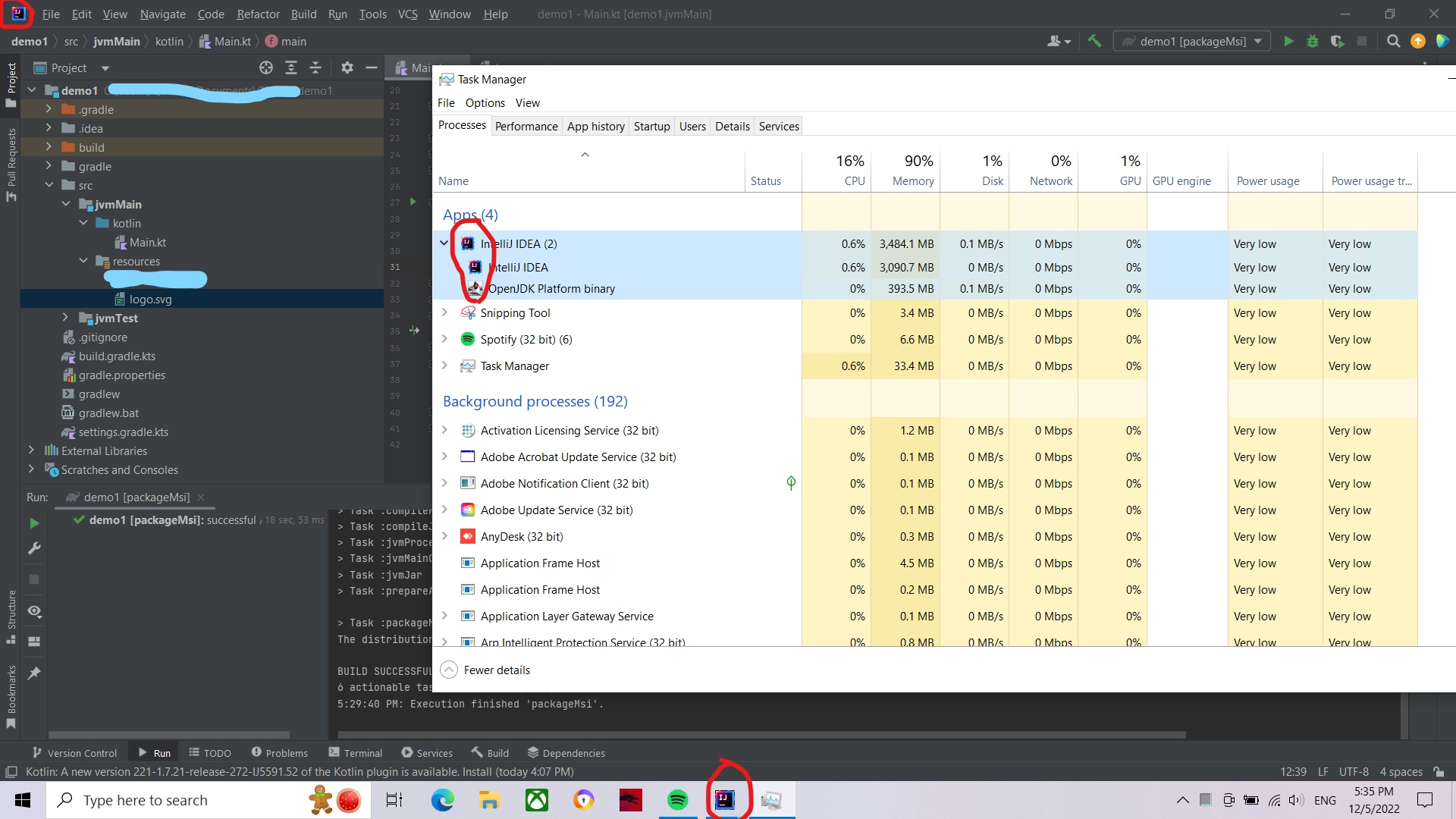Screen dimensions: 1456x819
Task: Open the Refactor menu in IntelliJ
Action: tap(258, 14)
